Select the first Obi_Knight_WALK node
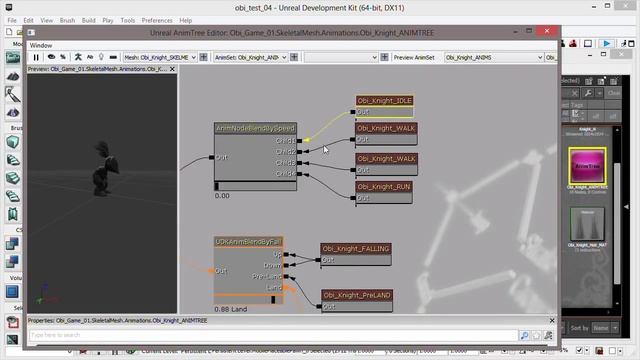Screen dimensions: 640x360 point(386,128)
